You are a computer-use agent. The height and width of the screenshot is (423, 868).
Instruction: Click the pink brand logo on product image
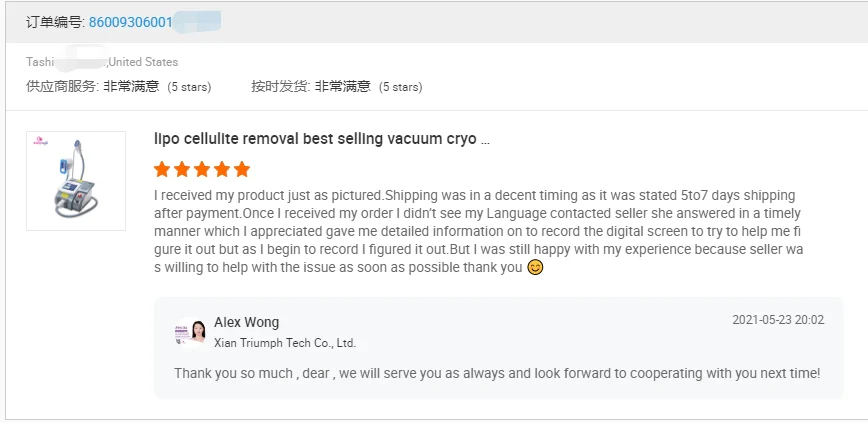click(x=40, y=142)
